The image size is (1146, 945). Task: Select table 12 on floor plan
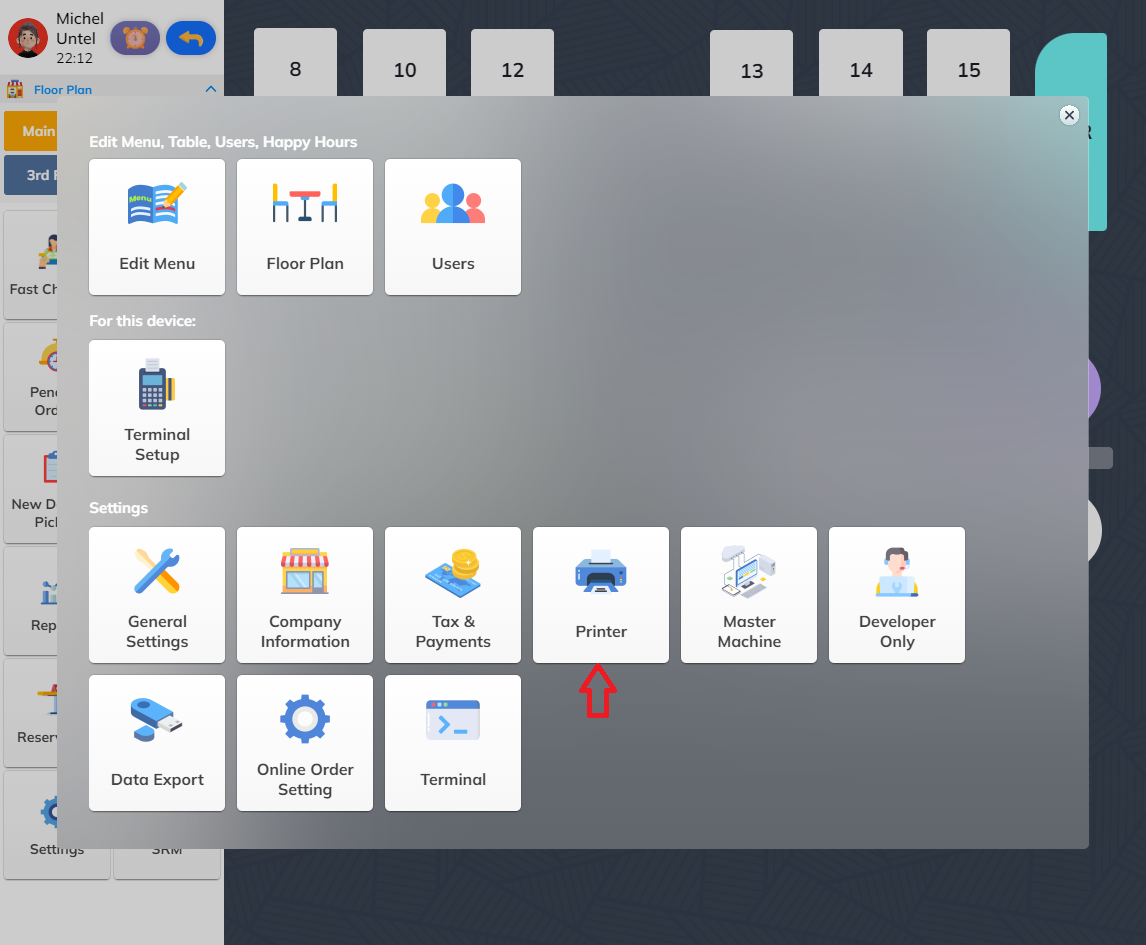coord(512,63)
